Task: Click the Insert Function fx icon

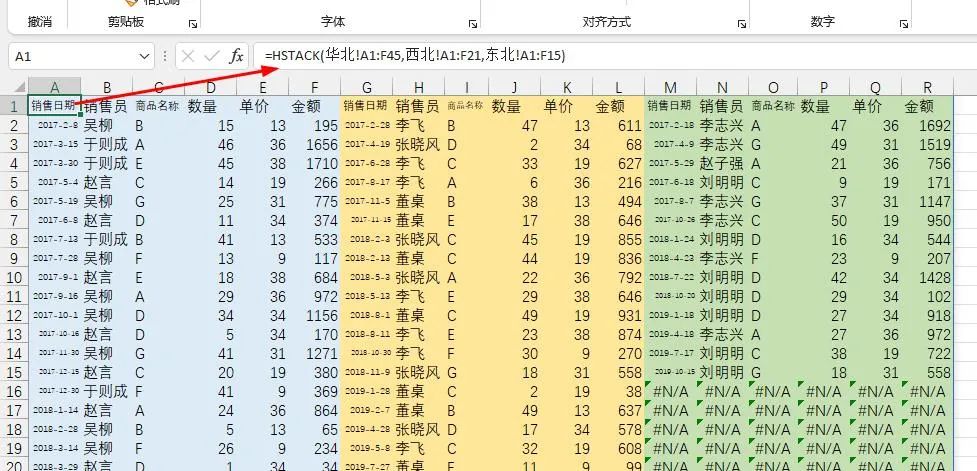Action: (236, 56)
